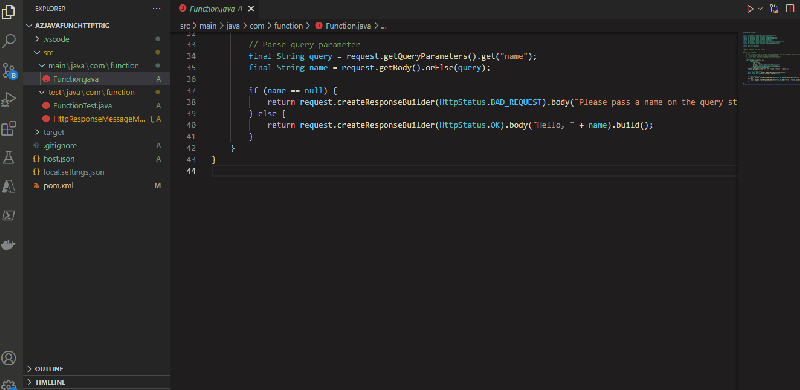Screen dimensions: 800x390
Task: Click the java breadcrumb
Action: pyautogui.click(x=233, y=26)
